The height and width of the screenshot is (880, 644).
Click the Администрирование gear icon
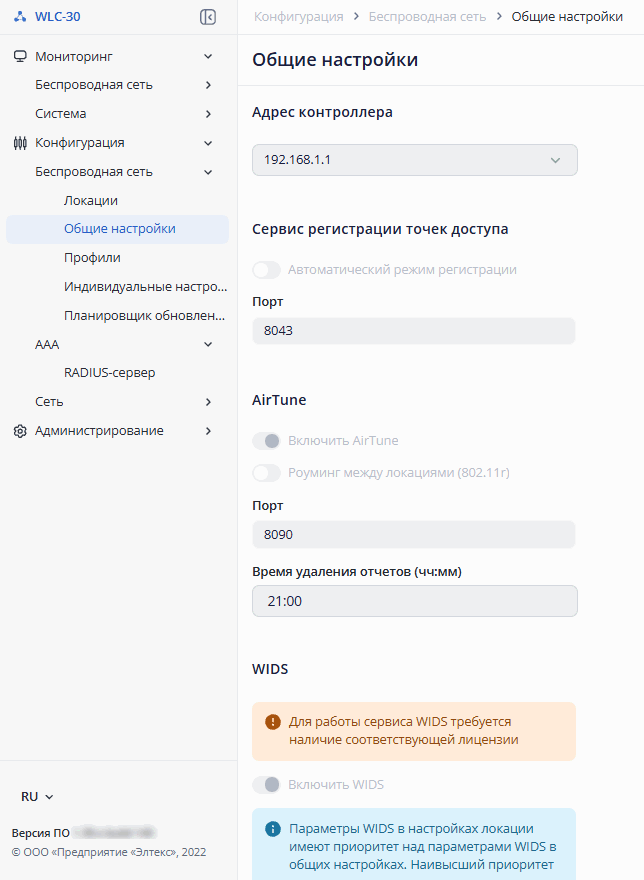tap(20, 431)
